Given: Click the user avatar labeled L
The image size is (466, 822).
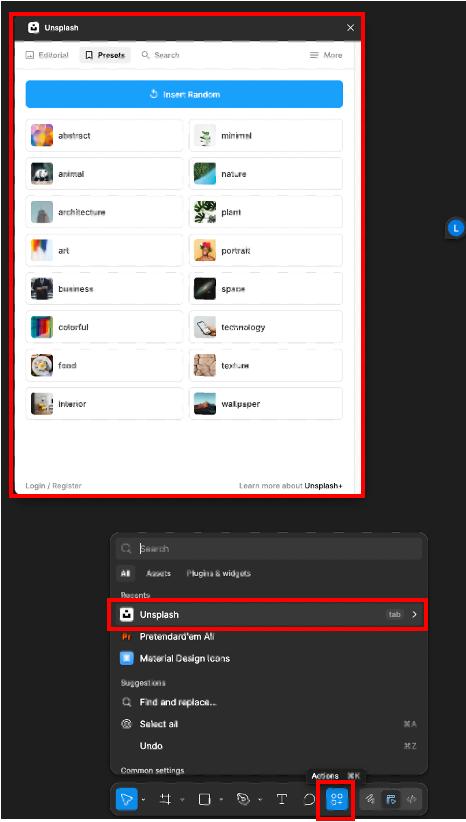Looking at the screenshot, I should 456,228.
